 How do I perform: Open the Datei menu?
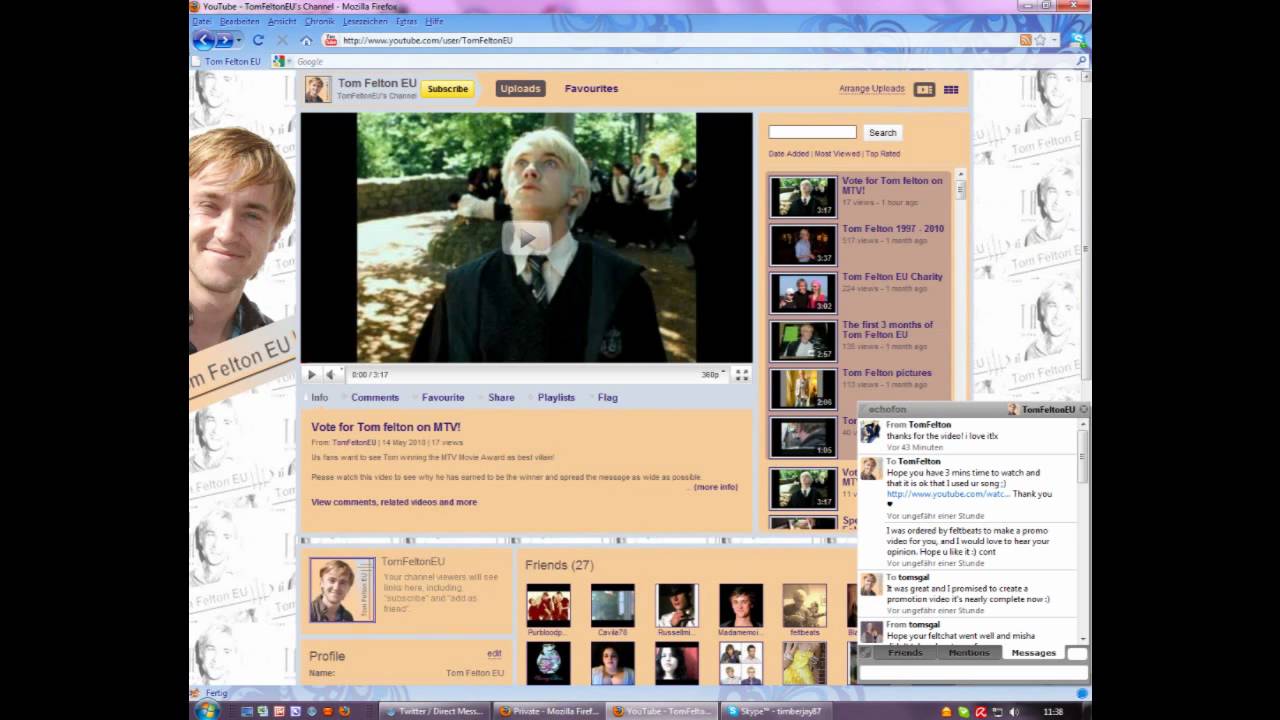click(201, 21)
